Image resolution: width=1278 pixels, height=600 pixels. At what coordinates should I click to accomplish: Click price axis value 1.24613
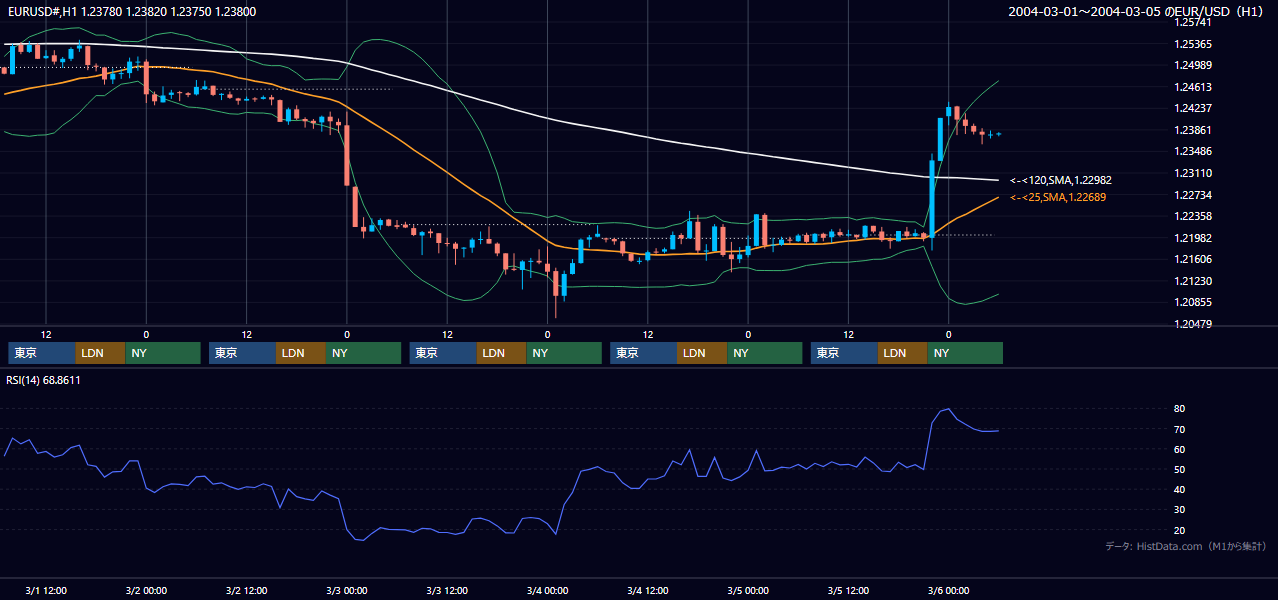pos(1192,87)
